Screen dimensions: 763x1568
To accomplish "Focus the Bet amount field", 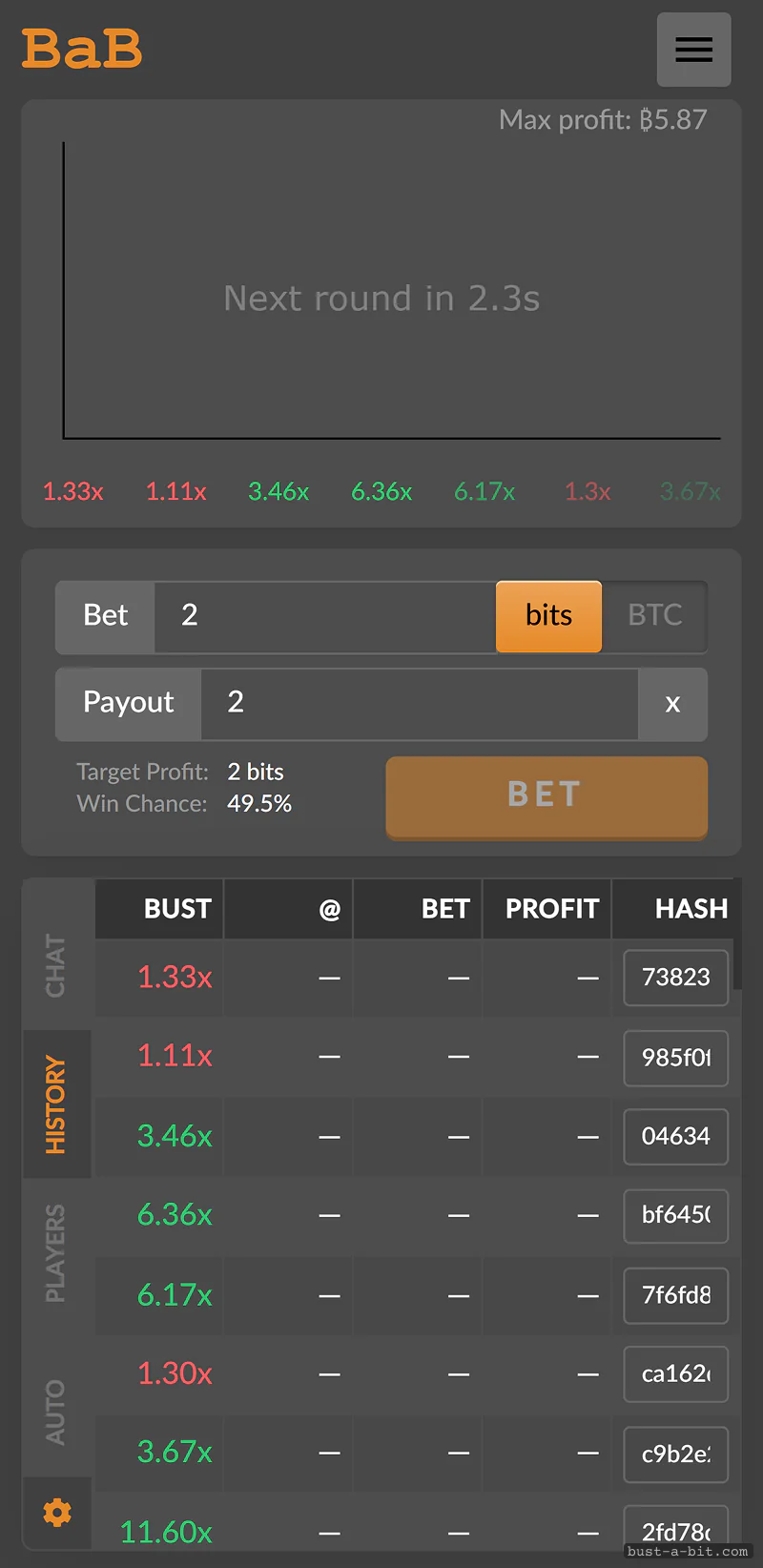I will (324, 616).
